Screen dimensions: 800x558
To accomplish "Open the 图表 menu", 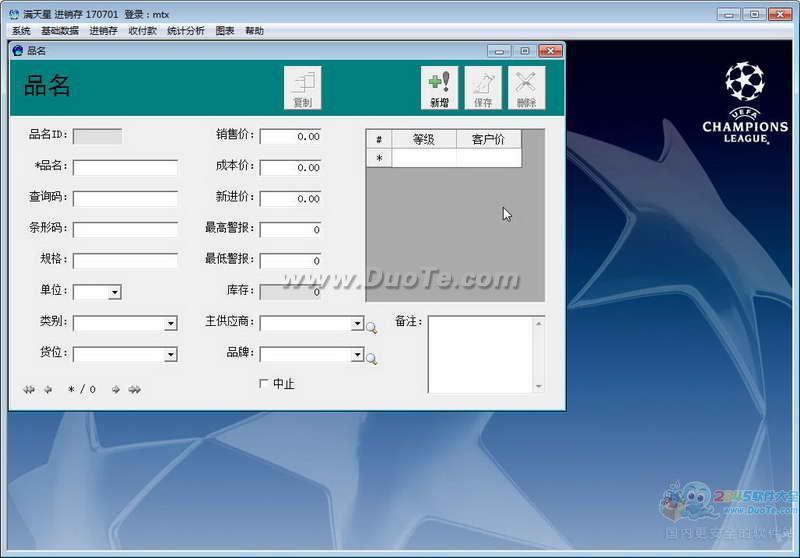I will click(224, 31).
